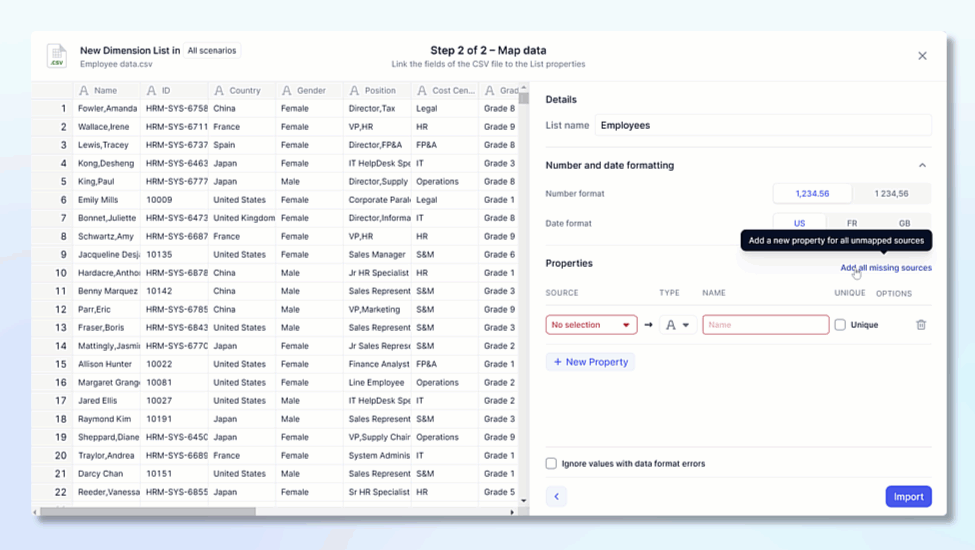Click the cell Sales Manager
This screenshot has height=550, width=975.
coord(377,255)
